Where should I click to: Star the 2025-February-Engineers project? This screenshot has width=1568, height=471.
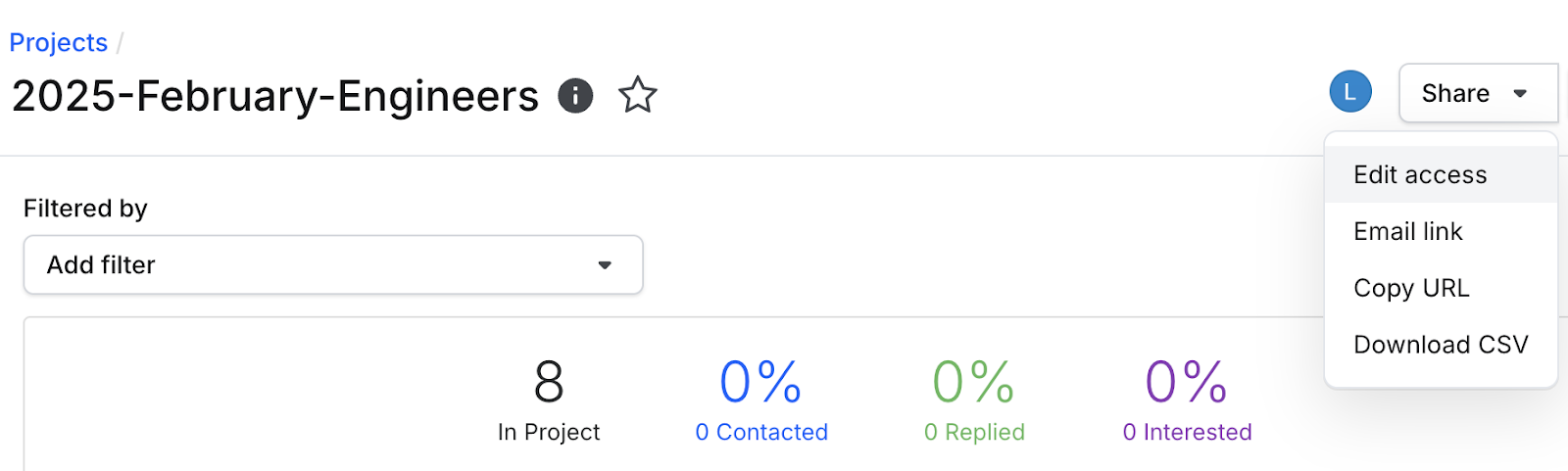coord(638,95)
